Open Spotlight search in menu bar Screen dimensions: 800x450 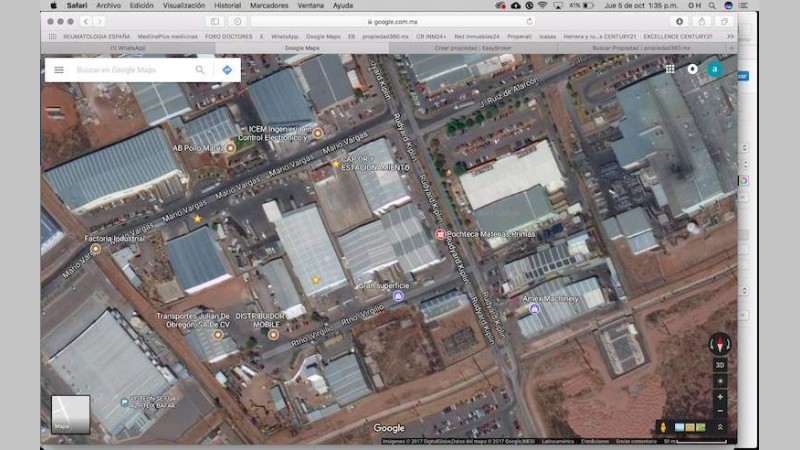(712, 6)
